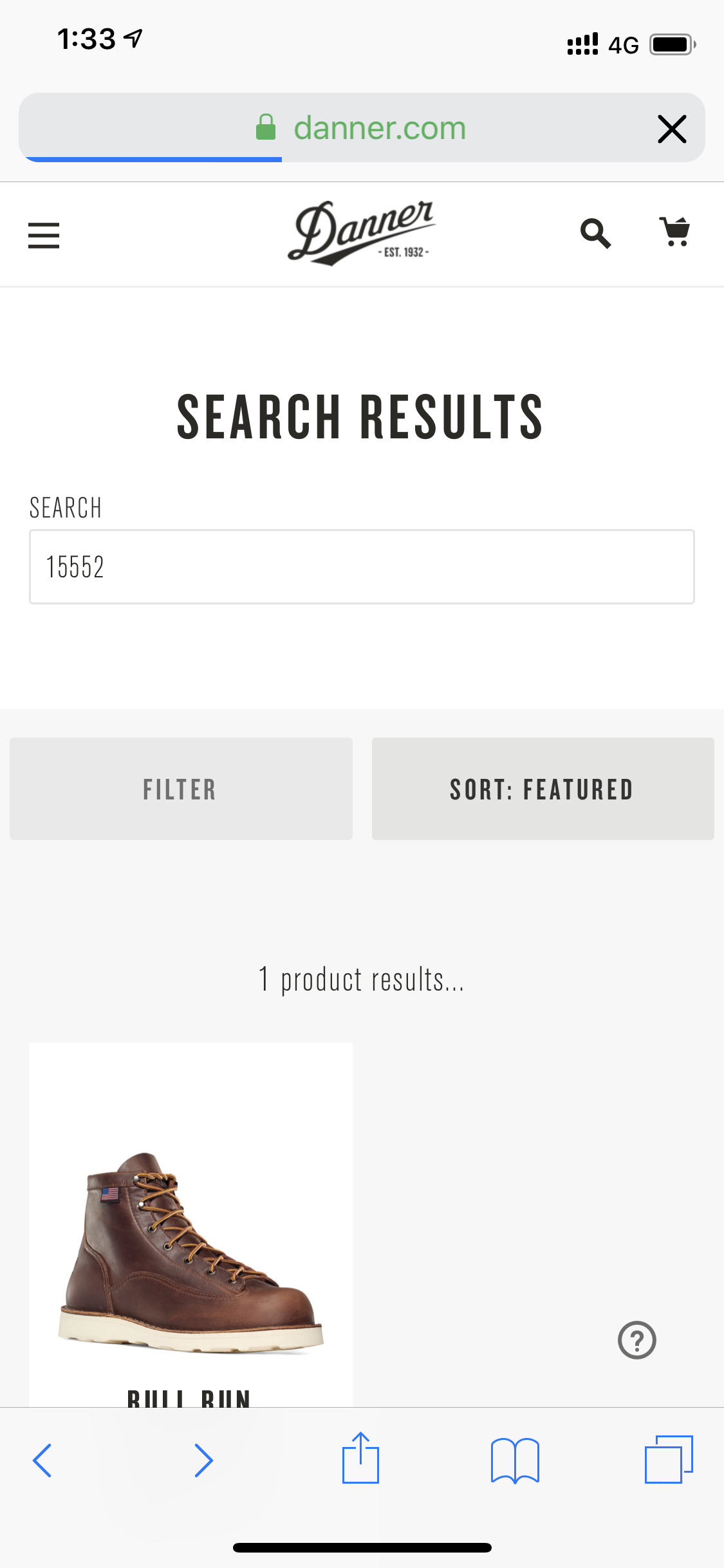
Task: Open the Filter options
Action: 181,789
